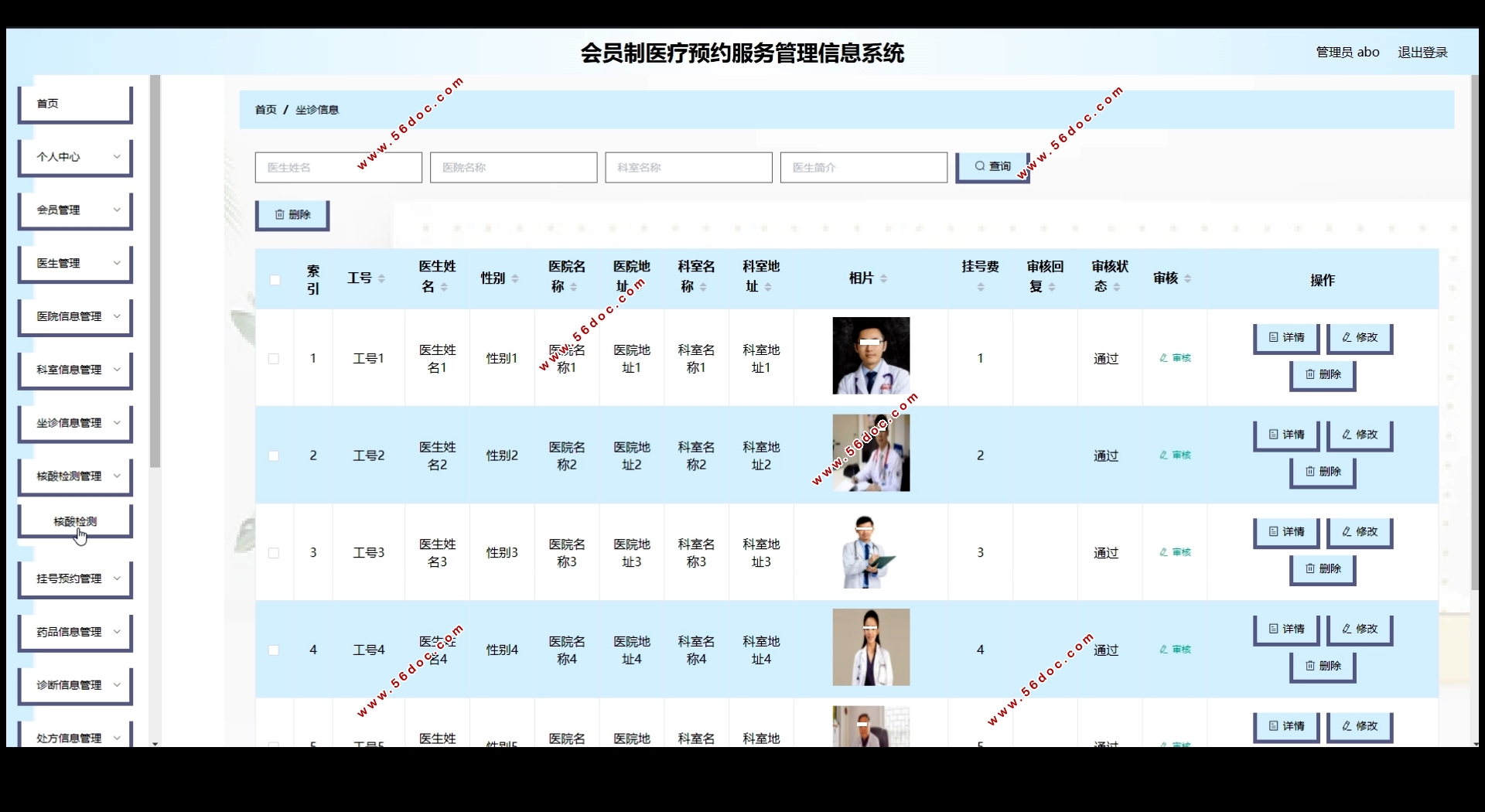Expand 诊断信息管理 sidebar menu

tap(75, 686)
